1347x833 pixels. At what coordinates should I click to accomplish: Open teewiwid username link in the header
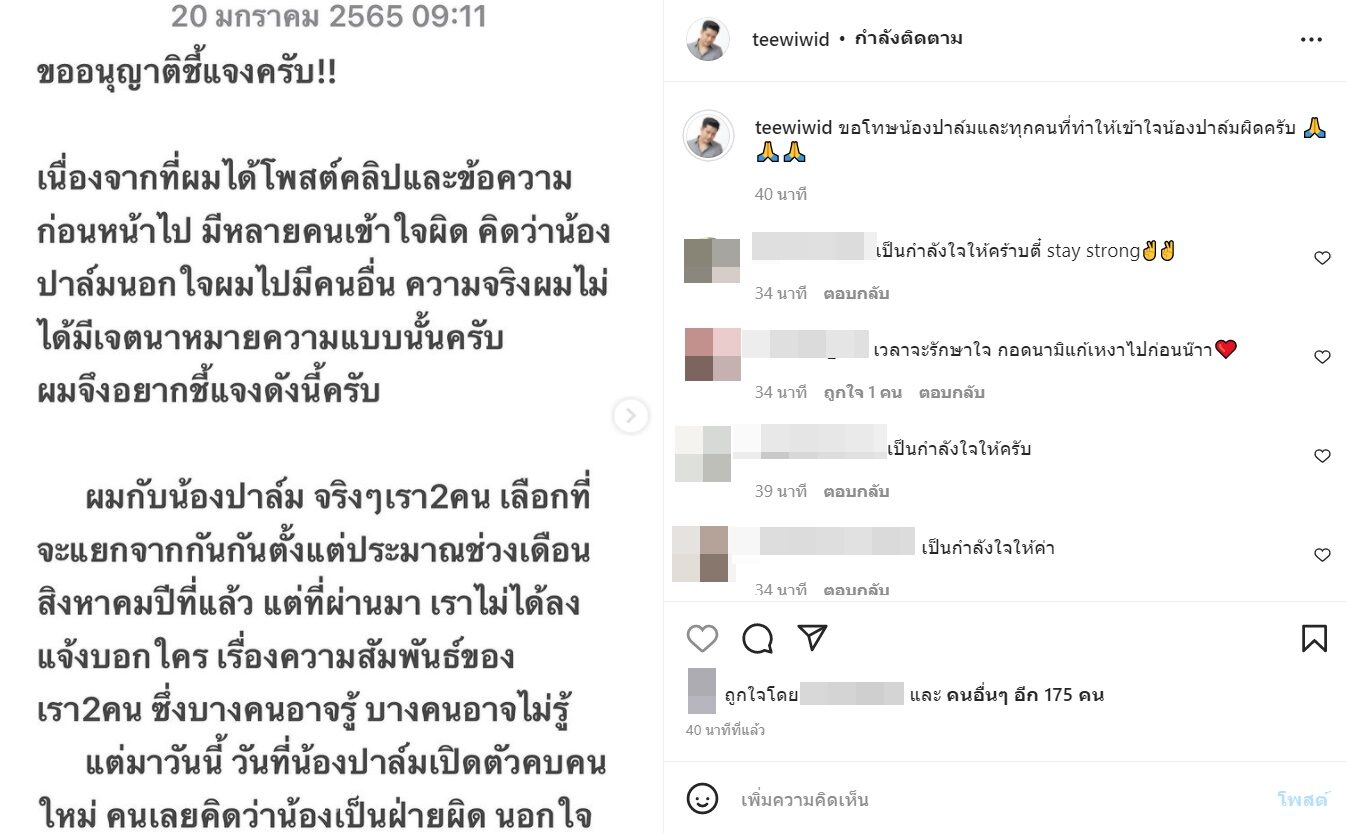coord(790,40)
